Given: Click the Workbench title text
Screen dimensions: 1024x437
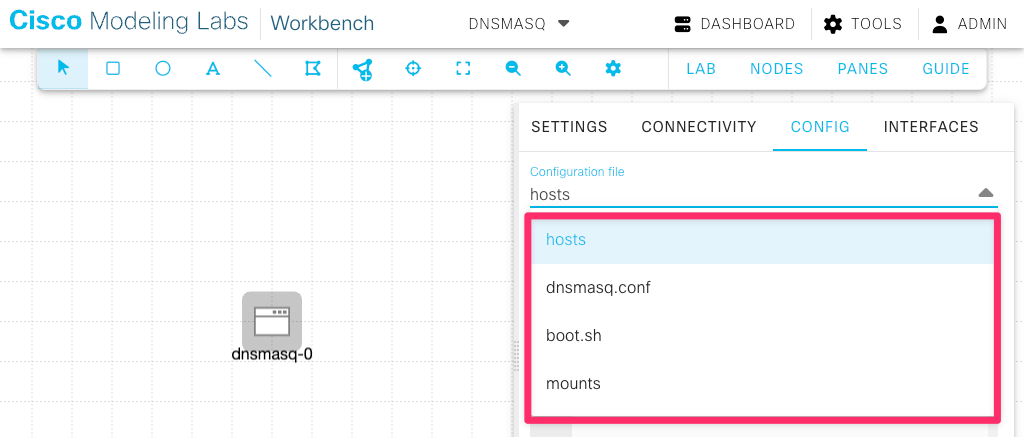Looking at the screenshot, I should (323, 24).
